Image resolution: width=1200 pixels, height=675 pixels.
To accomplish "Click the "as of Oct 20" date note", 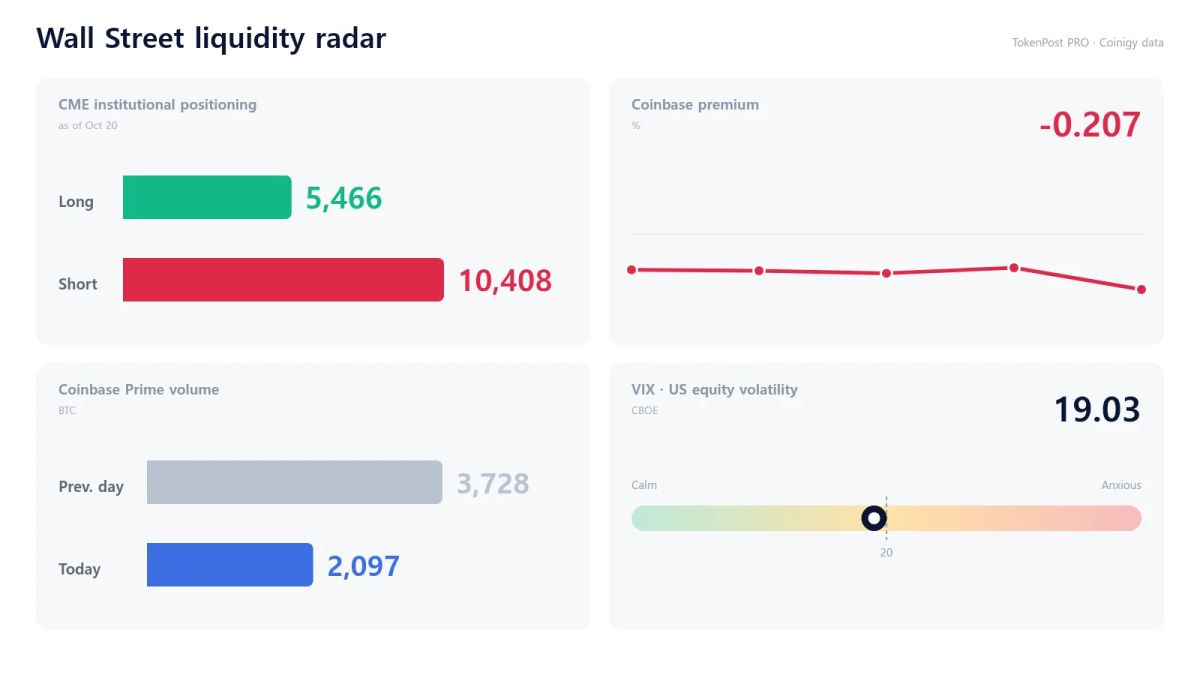I will 88,125.
